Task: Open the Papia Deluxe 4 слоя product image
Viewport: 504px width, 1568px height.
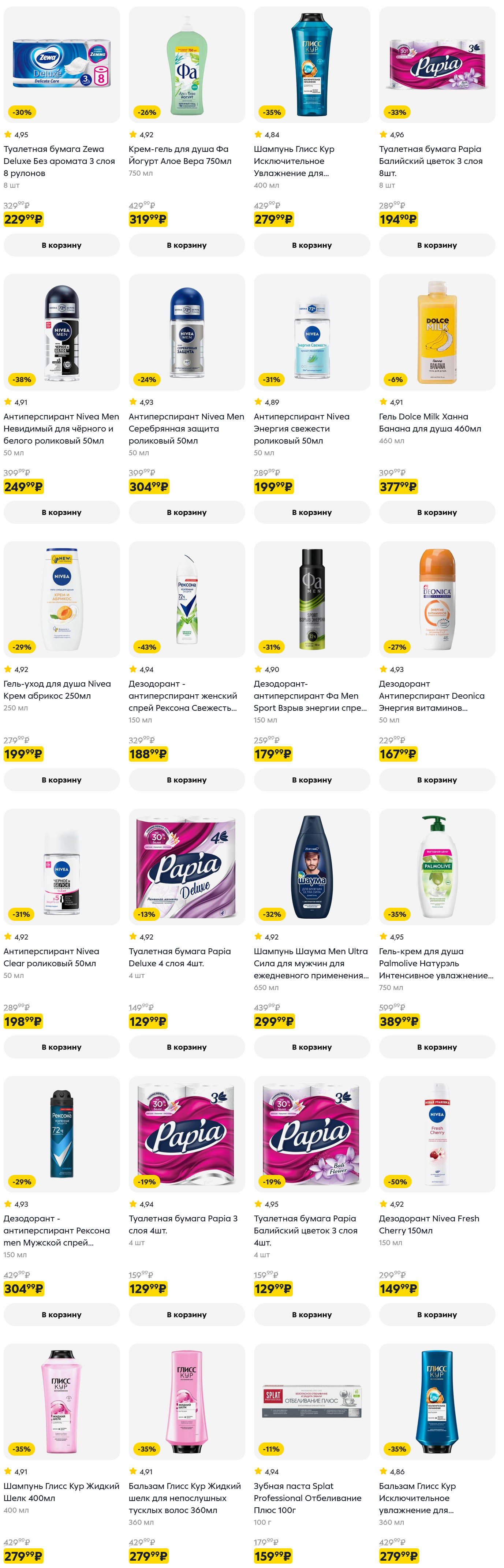Action: pos(187,867)
